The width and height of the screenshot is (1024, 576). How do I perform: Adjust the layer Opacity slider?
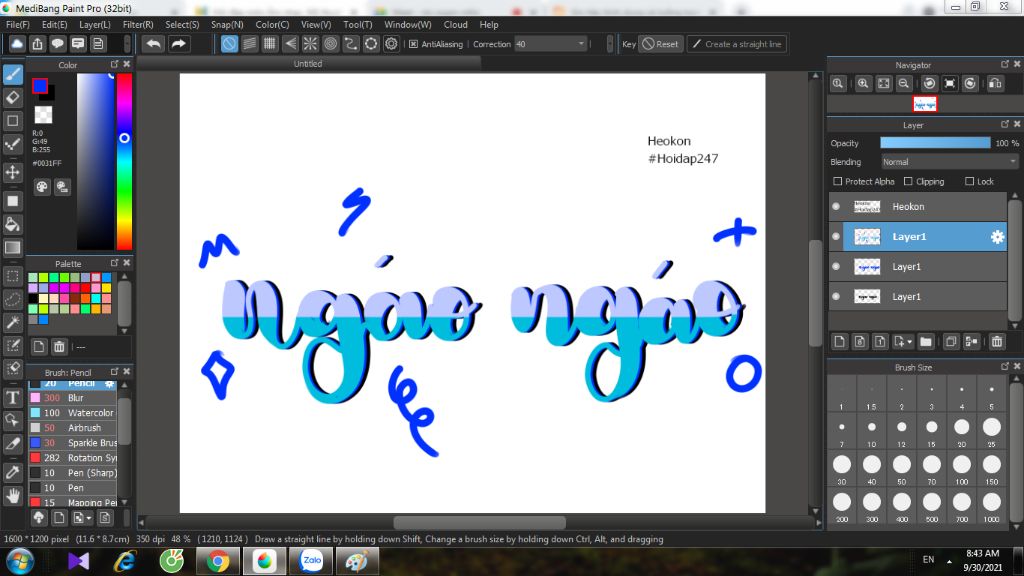[935, 143]
